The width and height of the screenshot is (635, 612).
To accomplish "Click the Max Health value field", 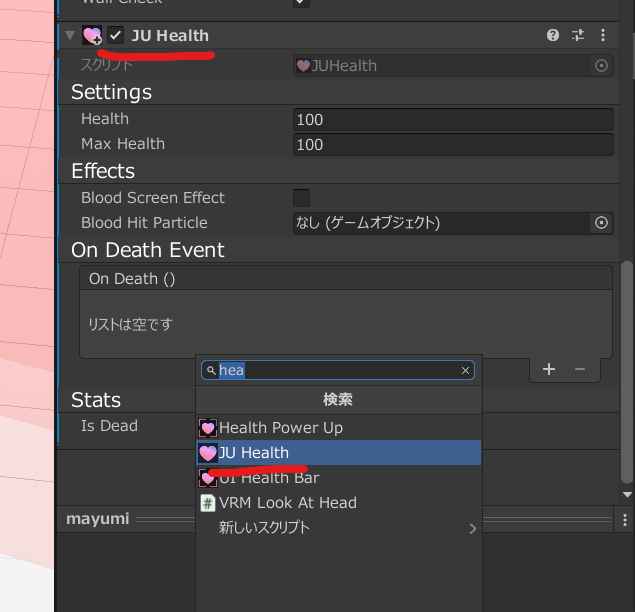I will tap(452, 145).
